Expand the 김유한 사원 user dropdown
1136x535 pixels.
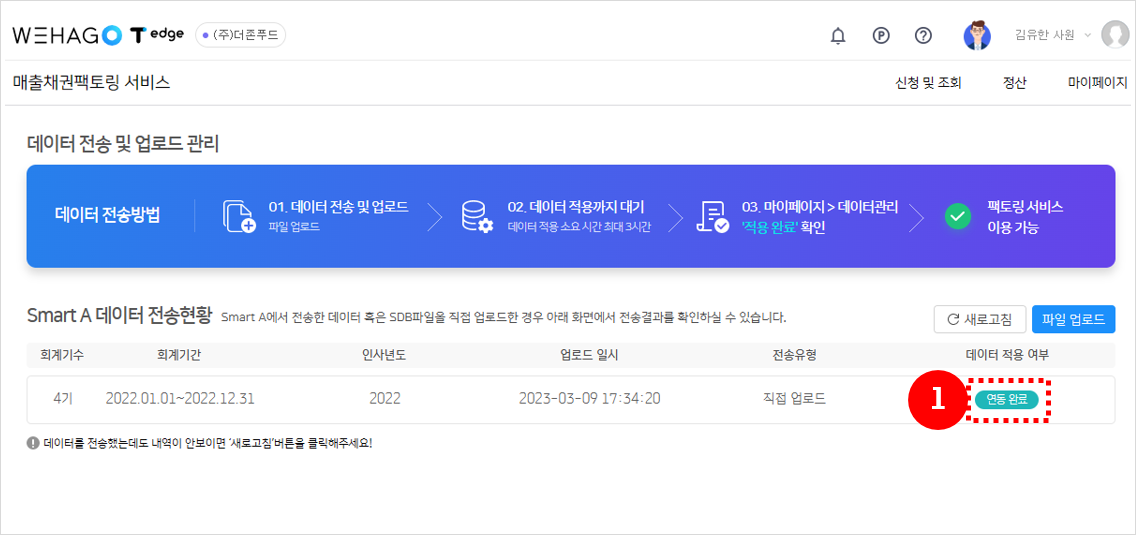(x=1052, y=35)
